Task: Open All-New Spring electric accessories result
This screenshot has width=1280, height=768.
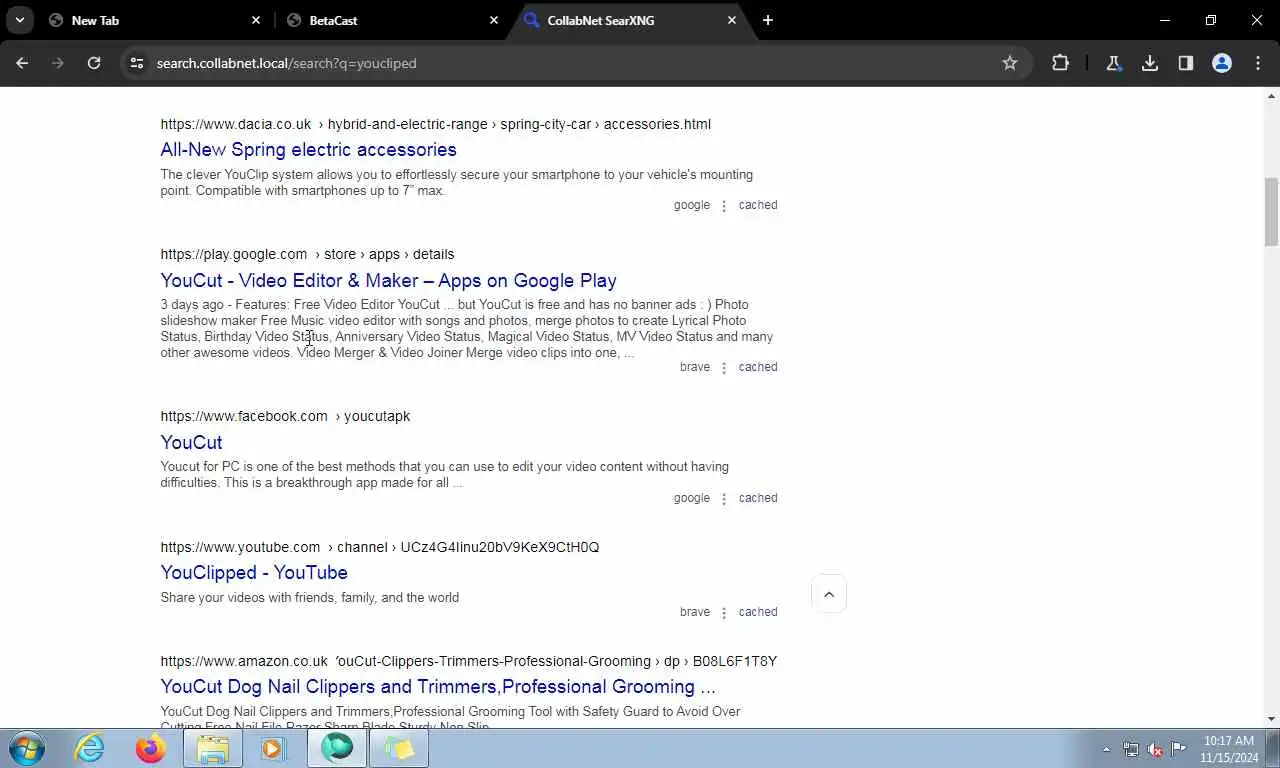Action: (x=308, y=150)
